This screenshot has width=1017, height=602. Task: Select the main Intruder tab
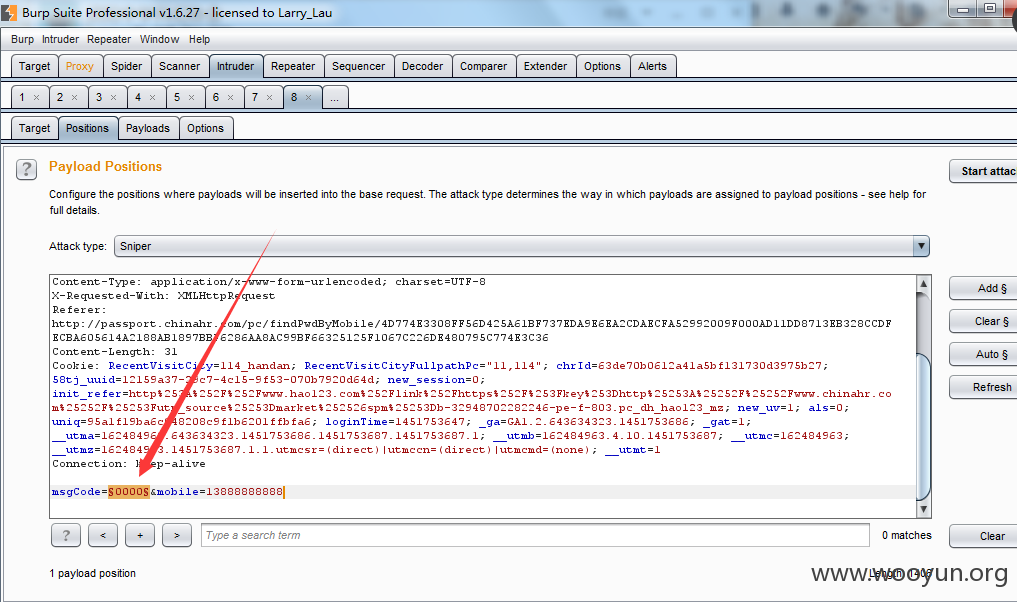235,66
